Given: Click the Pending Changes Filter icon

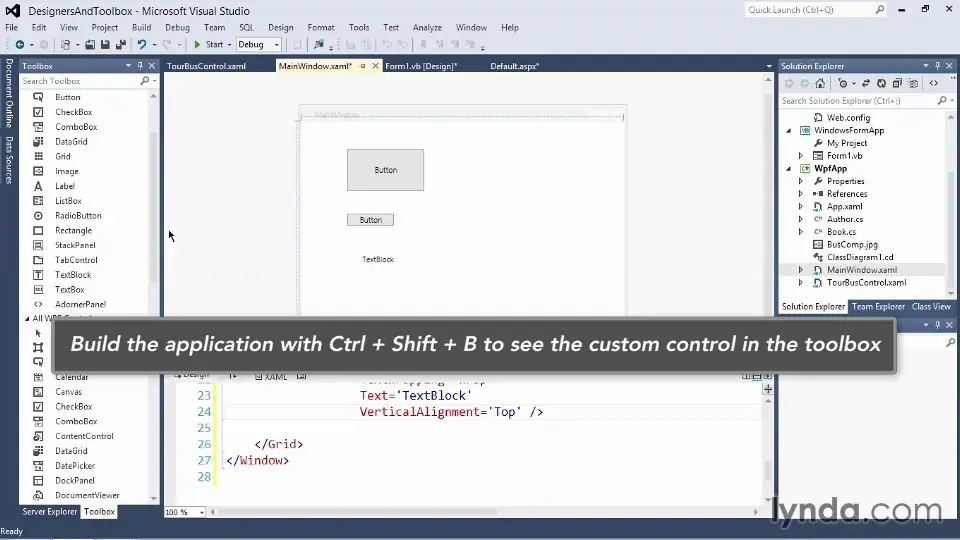Looking at the screenshot, I should tap(843, 83).
